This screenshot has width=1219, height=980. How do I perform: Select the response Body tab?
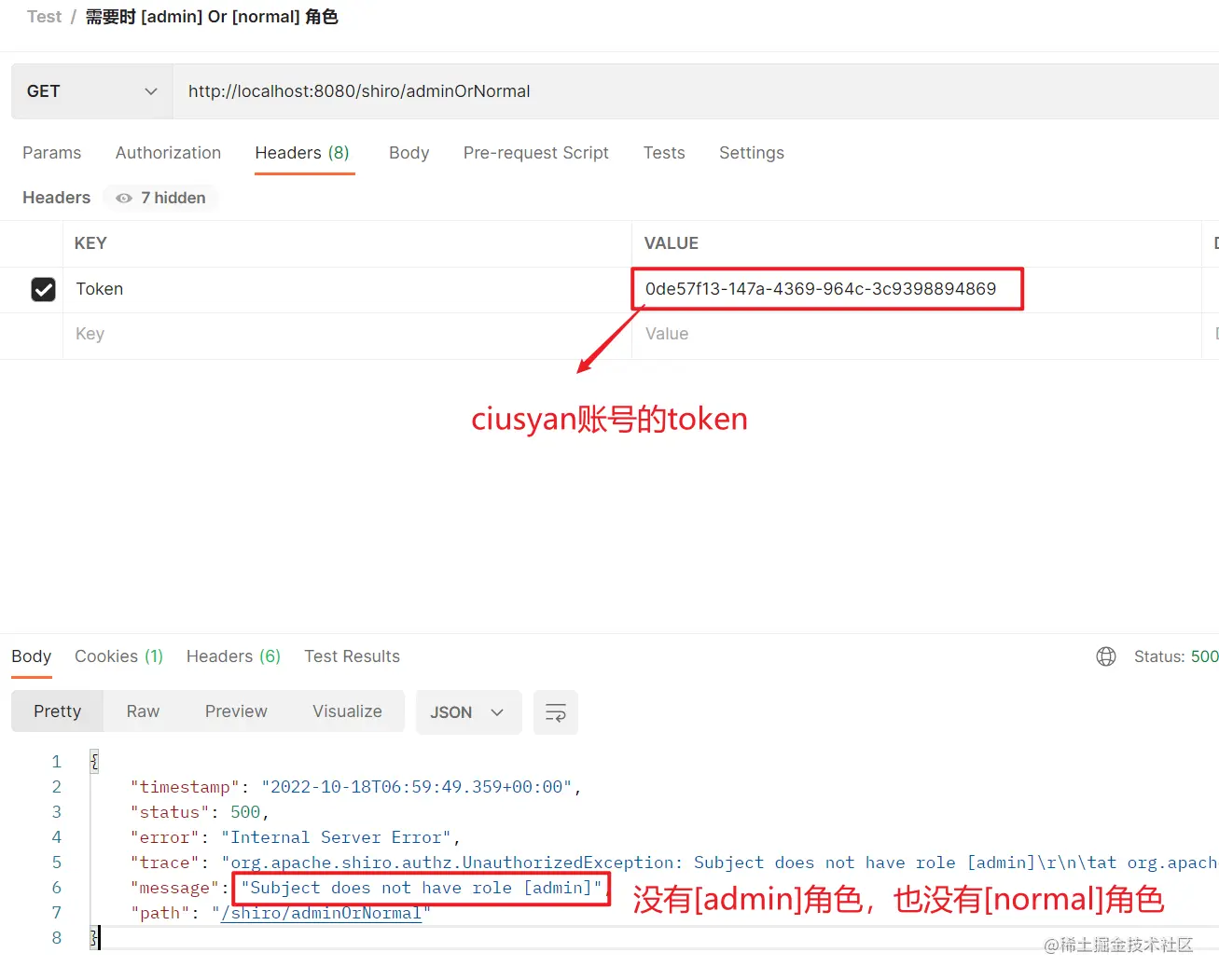tap(32, 656)
